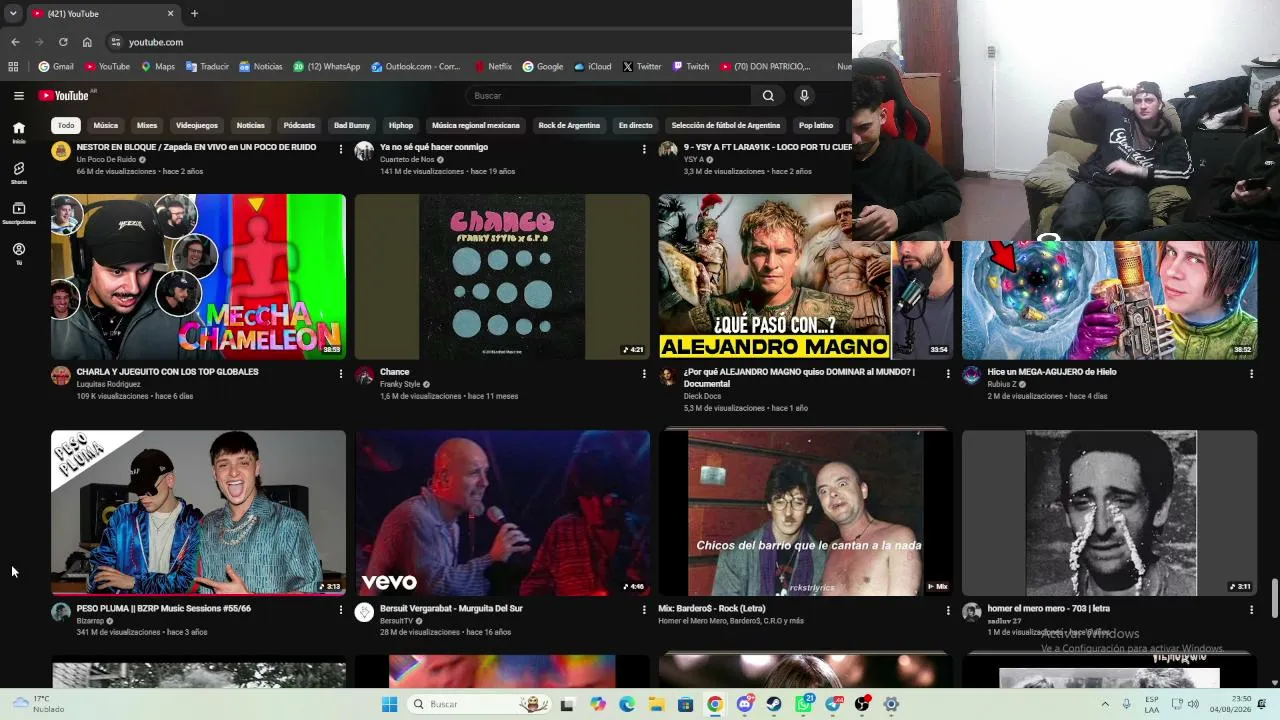This screenshot has width=1280, height=720.
Task: Open options menu for ALEJANDRO MAGNO documentary
Action: tap(948, 374)
